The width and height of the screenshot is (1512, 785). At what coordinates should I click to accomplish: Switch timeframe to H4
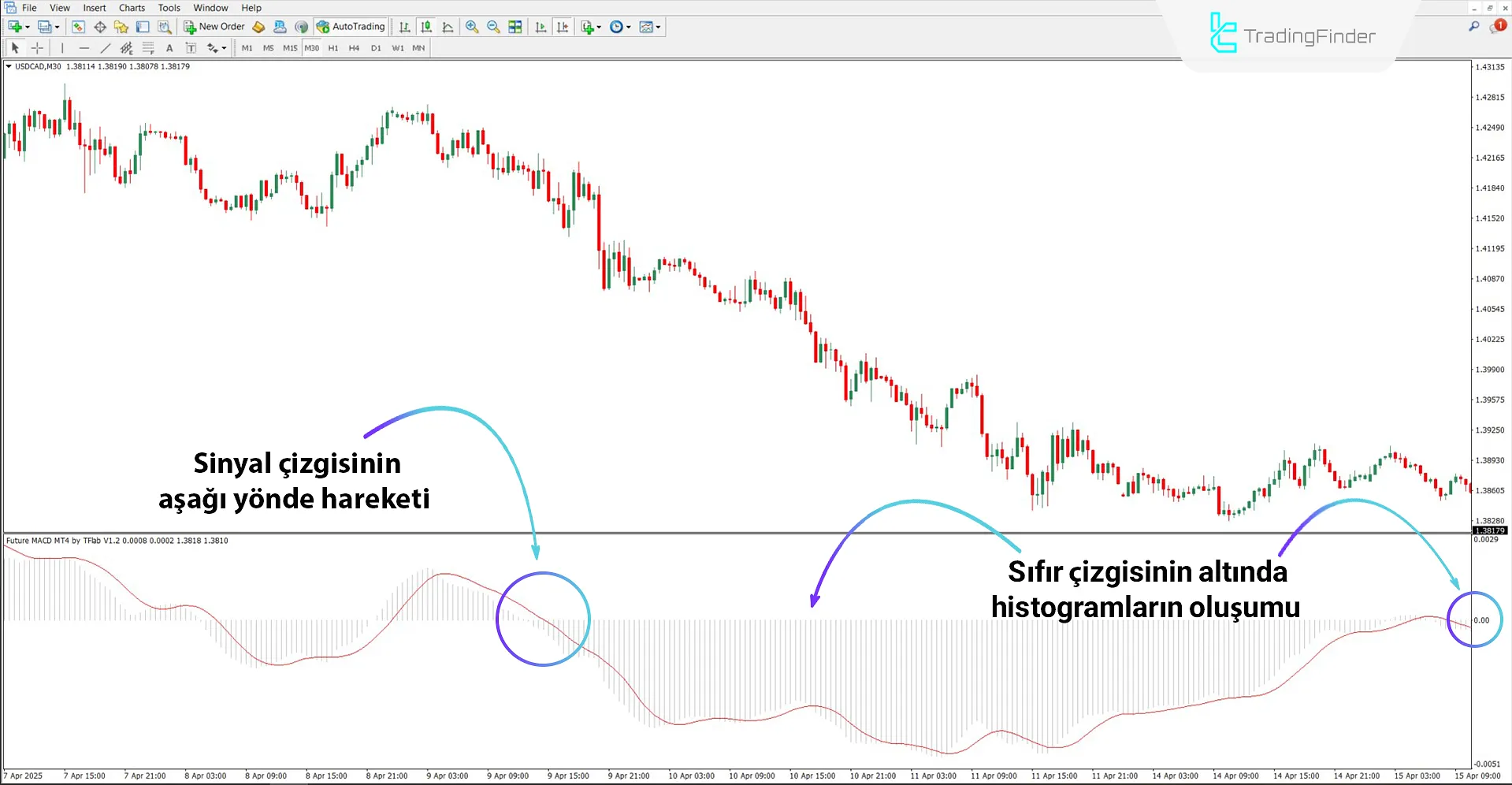[x=354, y=47]
